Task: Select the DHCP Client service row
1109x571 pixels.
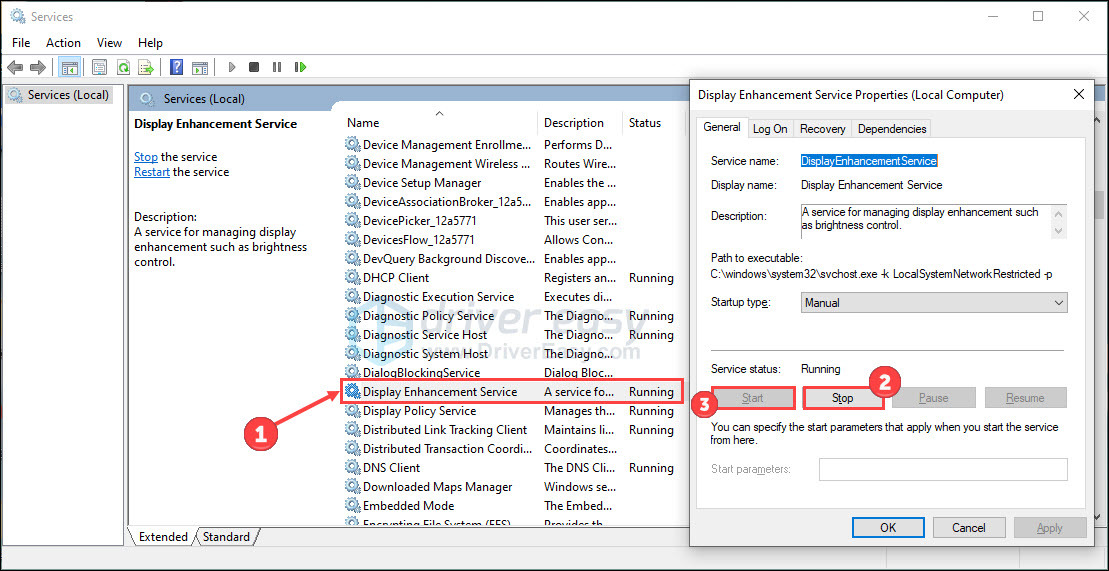Action: coord(396,278)
